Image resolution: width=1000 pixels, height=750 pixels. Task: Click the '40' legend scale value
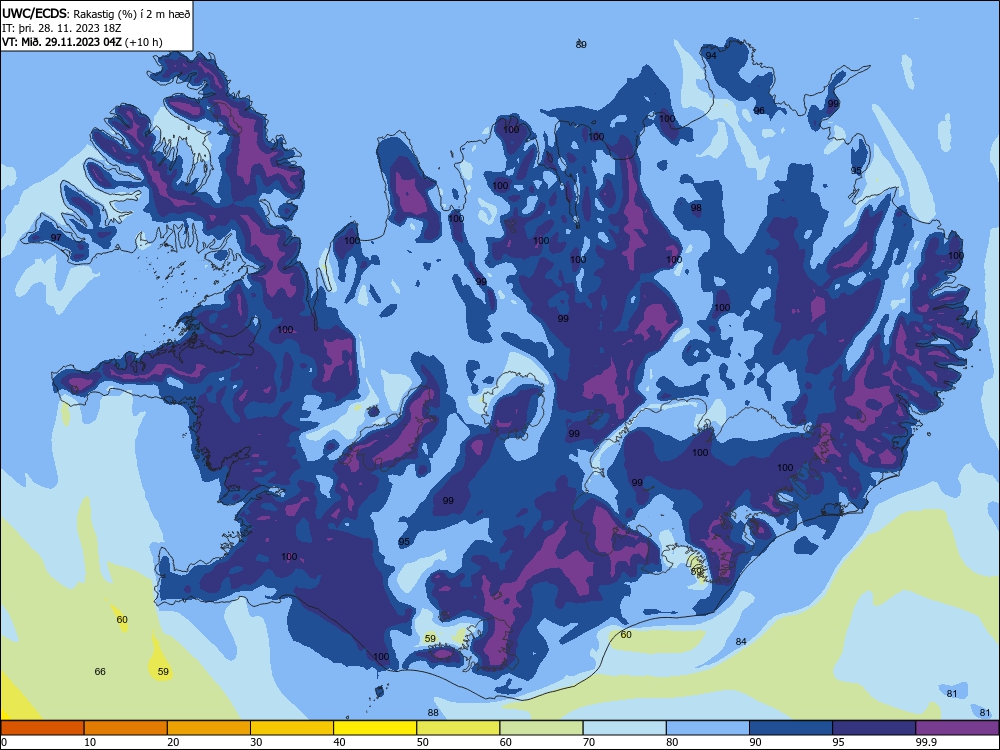pyautogui.click(x=339, y=742)
